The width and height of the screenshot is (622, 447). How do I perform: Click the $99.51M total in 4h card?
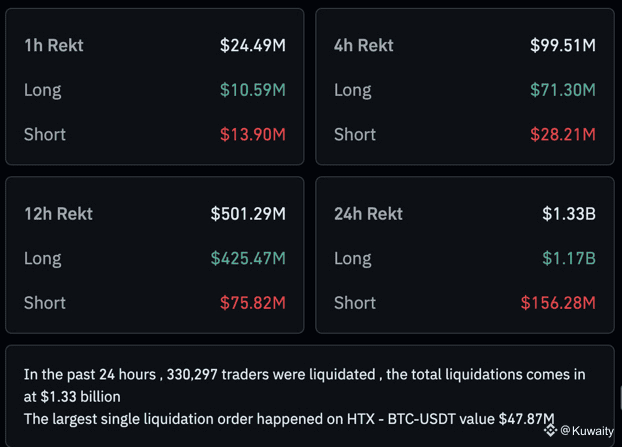563,46
